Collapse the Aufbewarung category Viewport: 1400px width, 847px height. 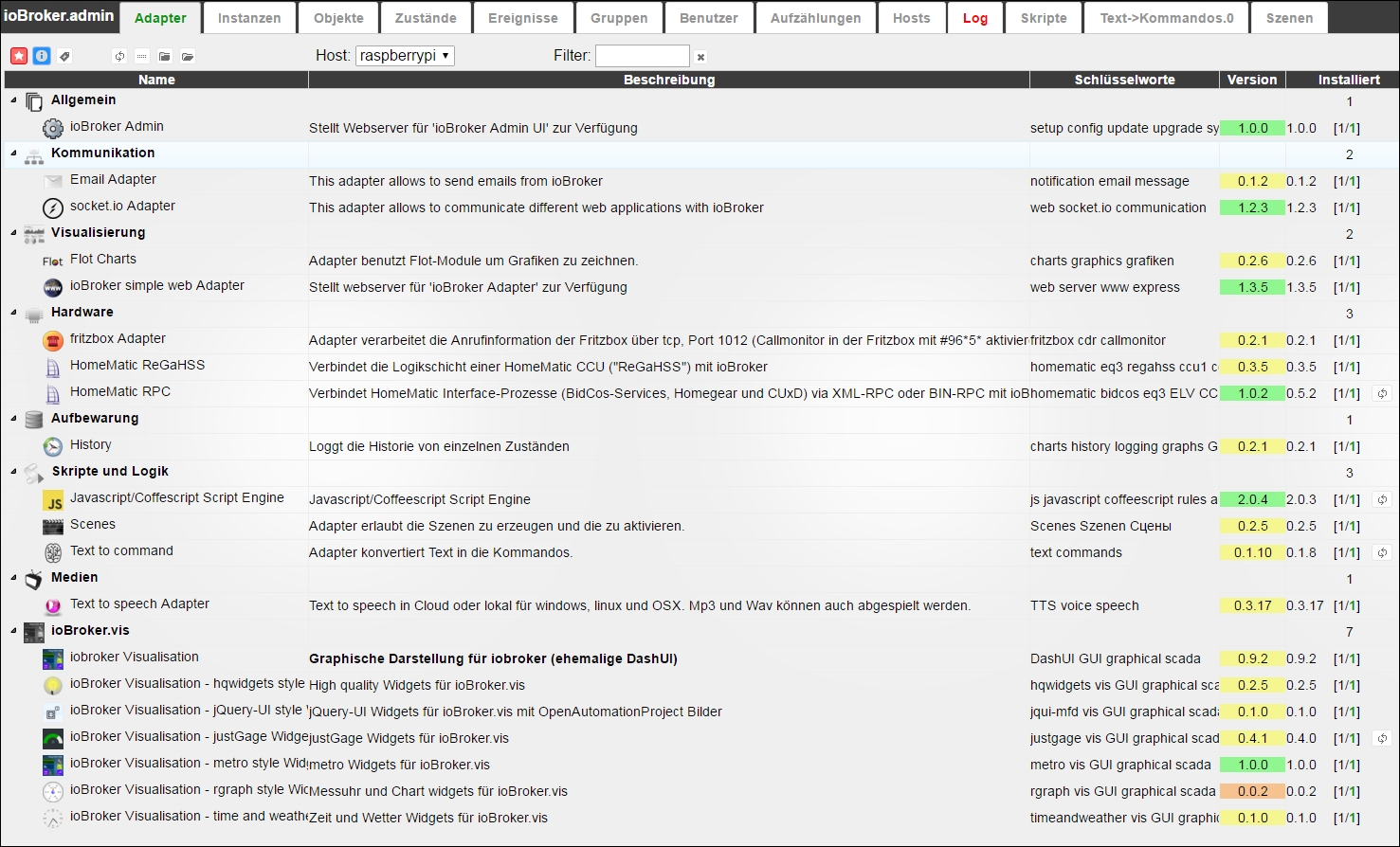click(13, 418)
